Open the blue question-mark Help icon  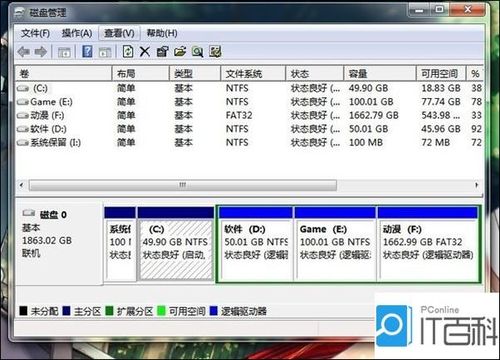[87, 51]
